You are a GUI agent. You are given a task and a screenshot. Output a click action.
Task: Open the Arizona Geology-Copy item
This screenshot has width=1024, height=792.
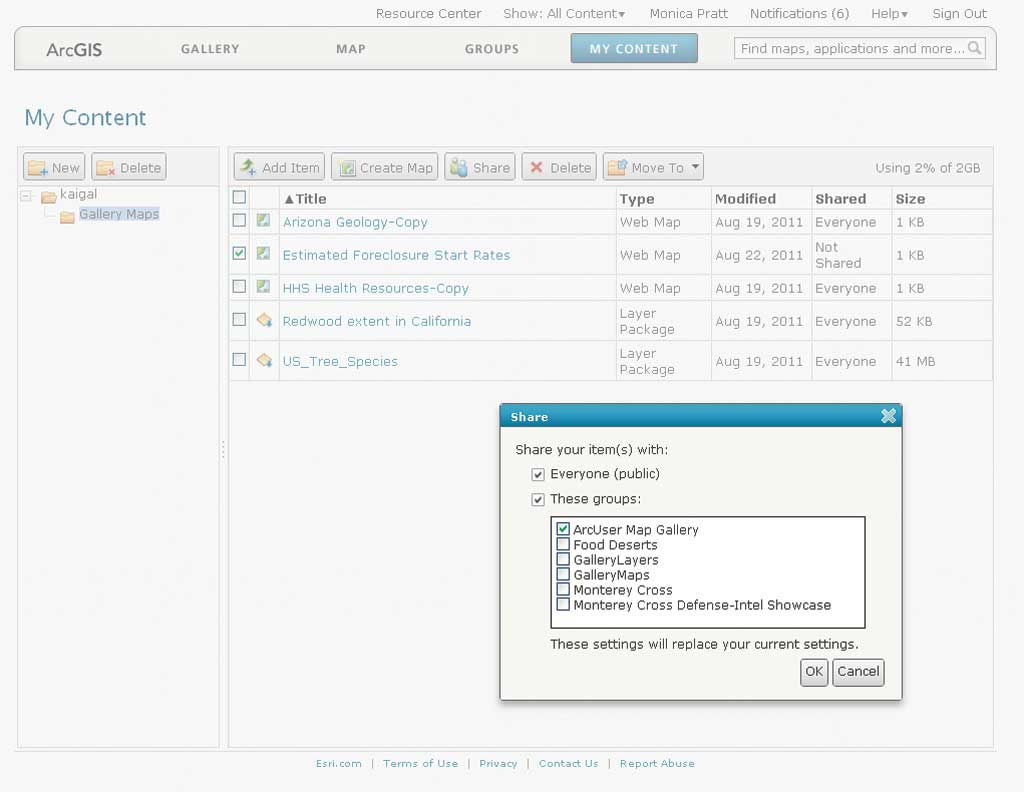pyautogui.click(x=355, y=222)
